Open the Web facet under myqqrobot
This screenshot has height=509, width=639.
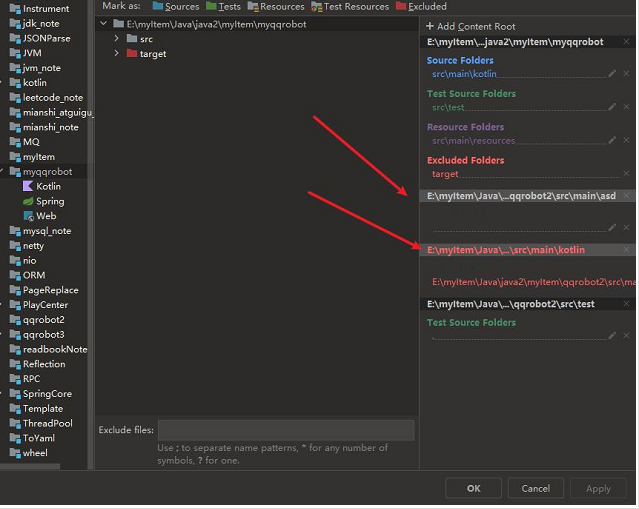(40, 216)
